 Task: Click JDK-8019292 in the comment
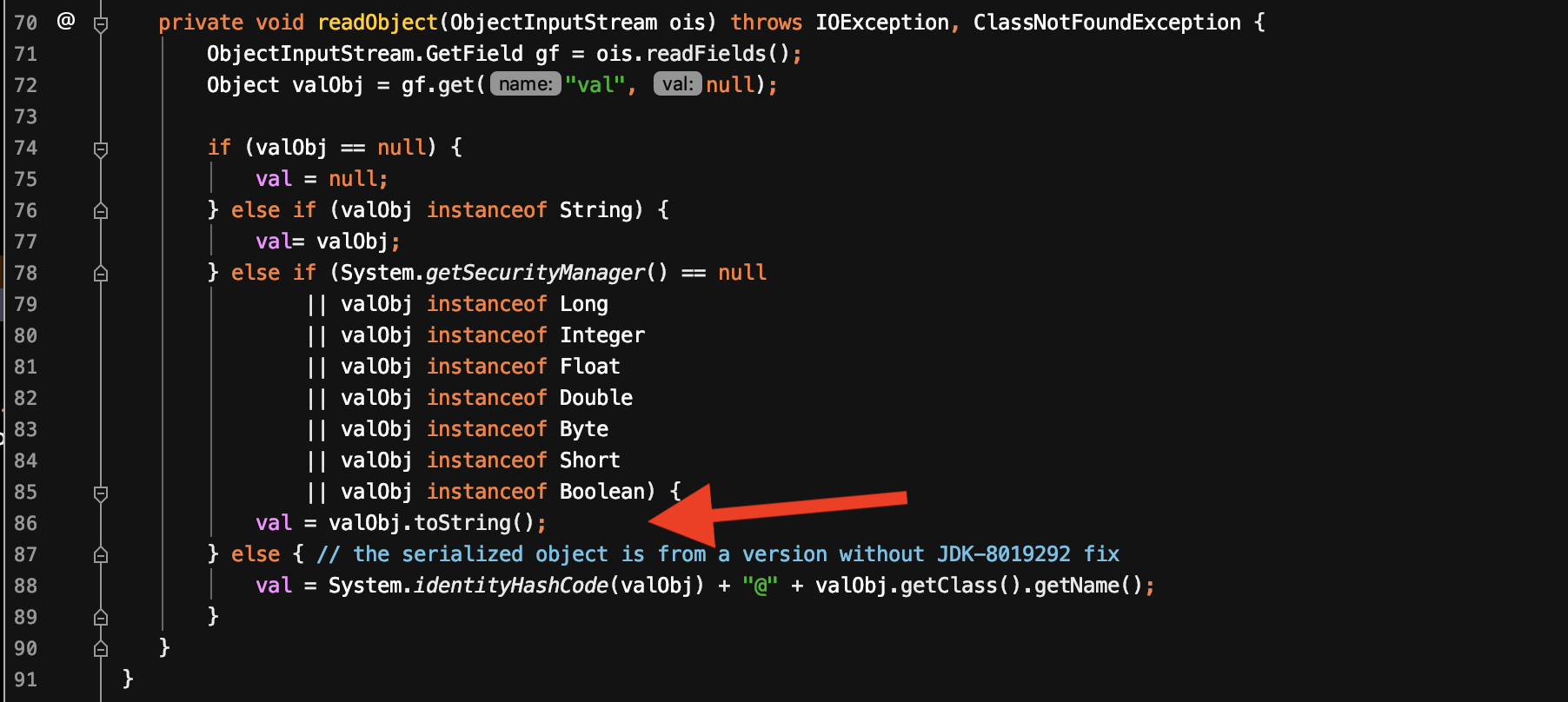1003,554
